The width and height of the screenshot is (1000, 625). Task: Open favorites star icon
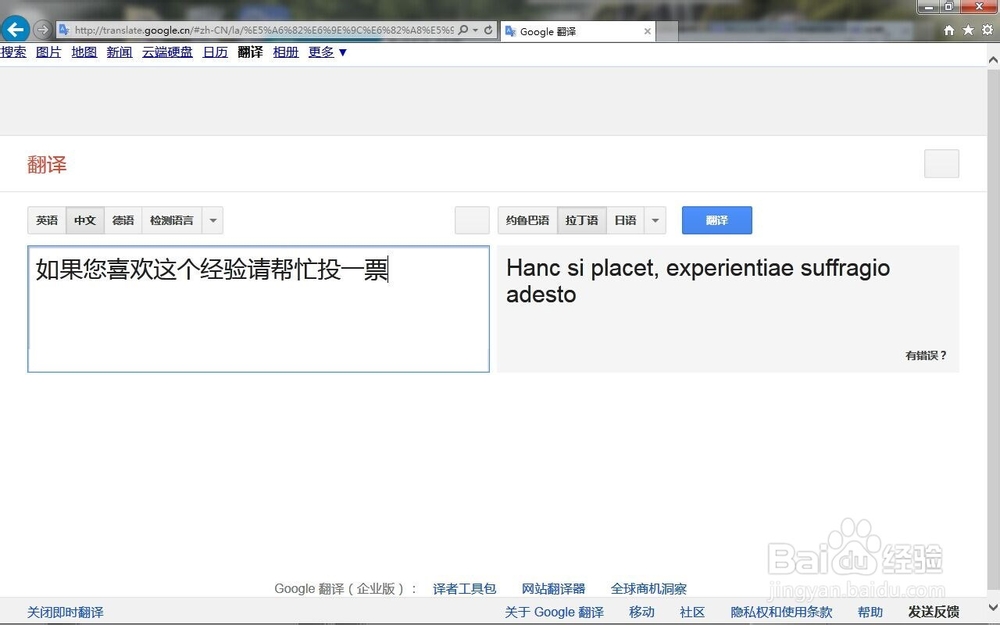coord(968,30)
